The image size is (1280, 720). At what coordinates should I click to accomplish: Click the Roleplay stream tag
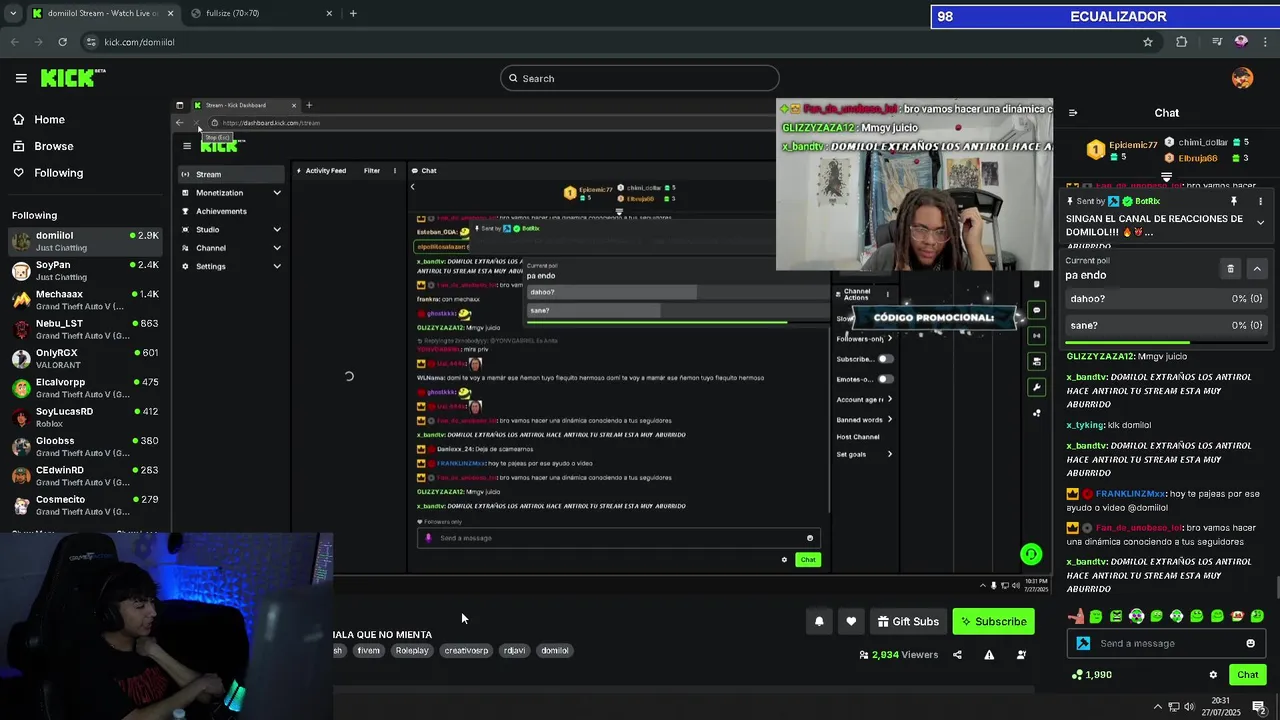[x=412, y=651]
